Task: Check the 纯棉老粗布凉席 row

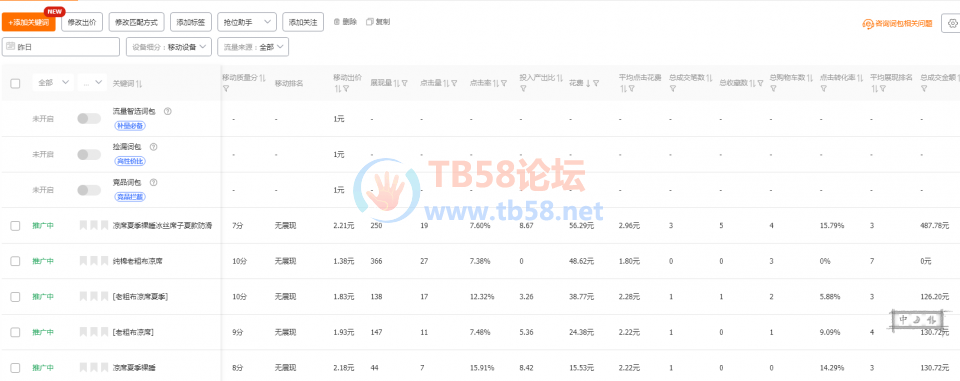Action: point(15,261)
